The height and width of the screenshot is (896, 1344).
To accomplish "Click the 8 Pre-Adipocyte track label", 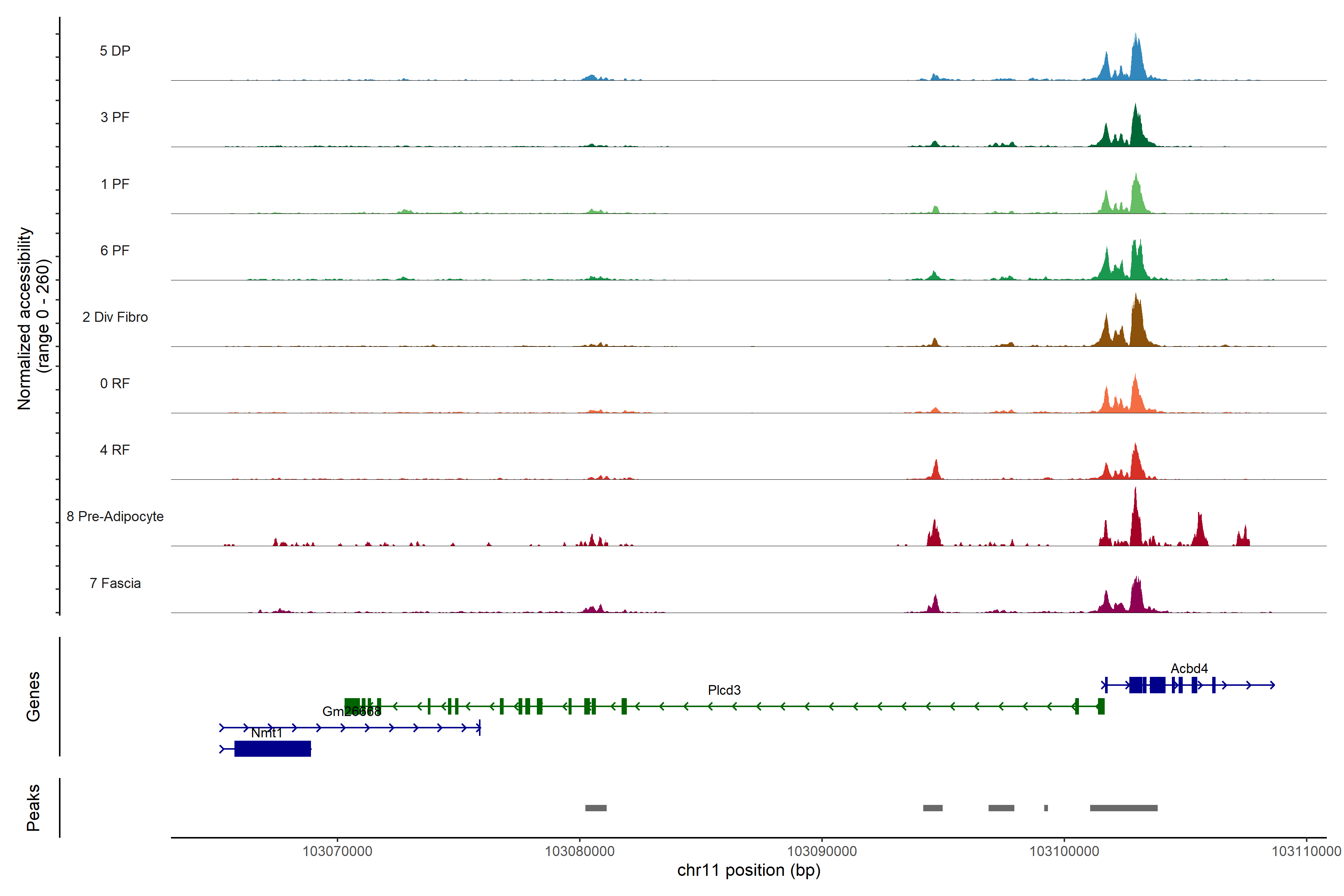I will click(x=115, y=517).
